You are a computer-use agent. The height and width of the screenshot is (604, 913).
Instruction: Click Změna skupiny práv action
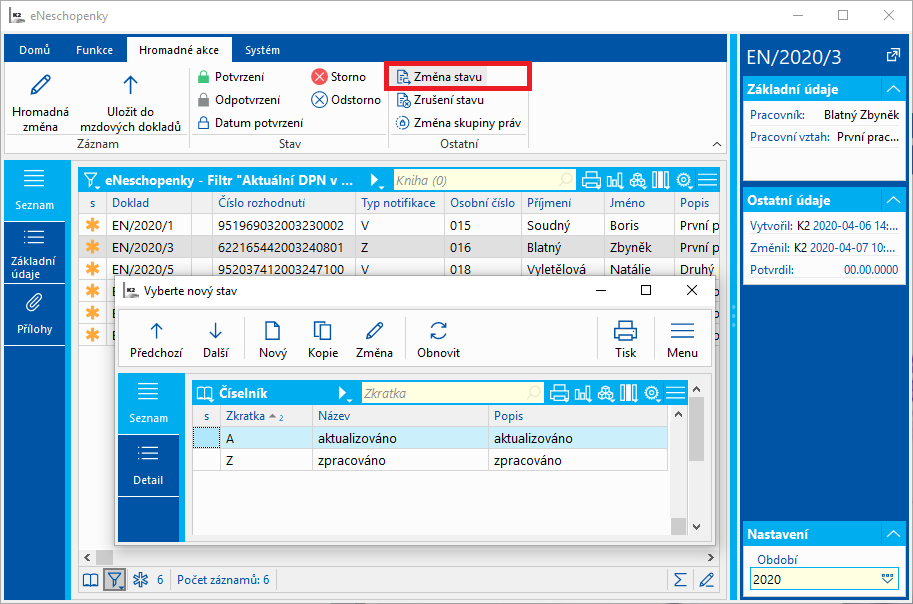(458, 123)
